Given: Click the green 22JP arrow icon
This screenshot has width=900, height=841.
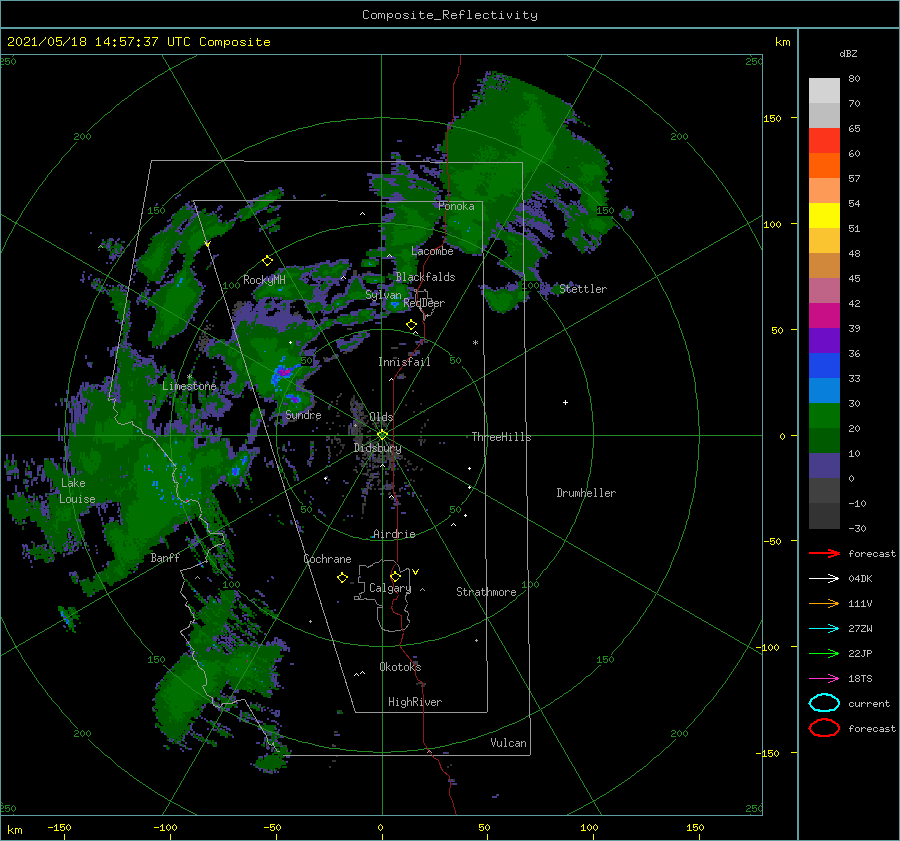Looking at the screenshot, I should click(824, 653).
